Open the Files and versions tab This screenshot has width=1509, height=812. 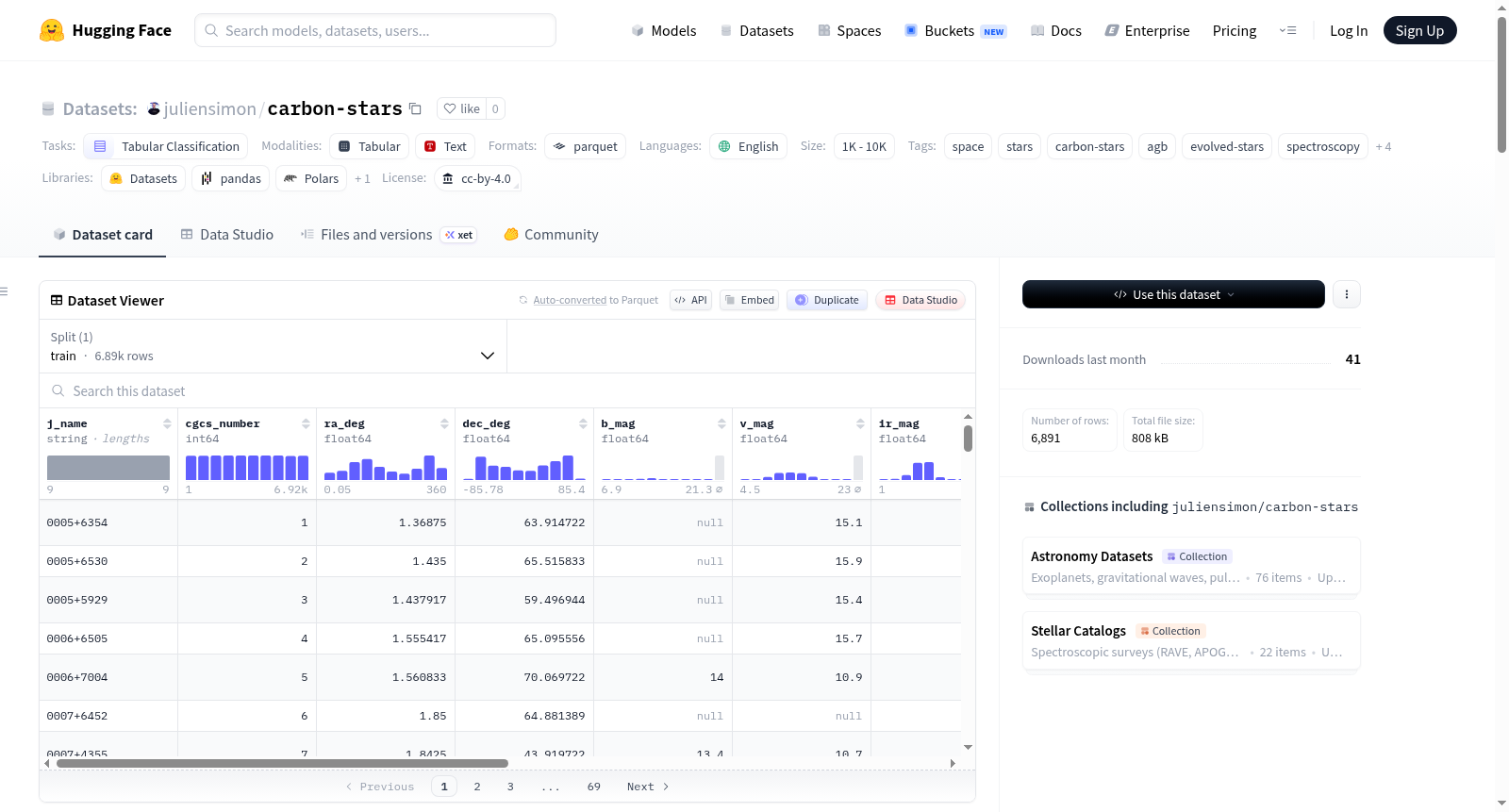(x=389, y=234)
